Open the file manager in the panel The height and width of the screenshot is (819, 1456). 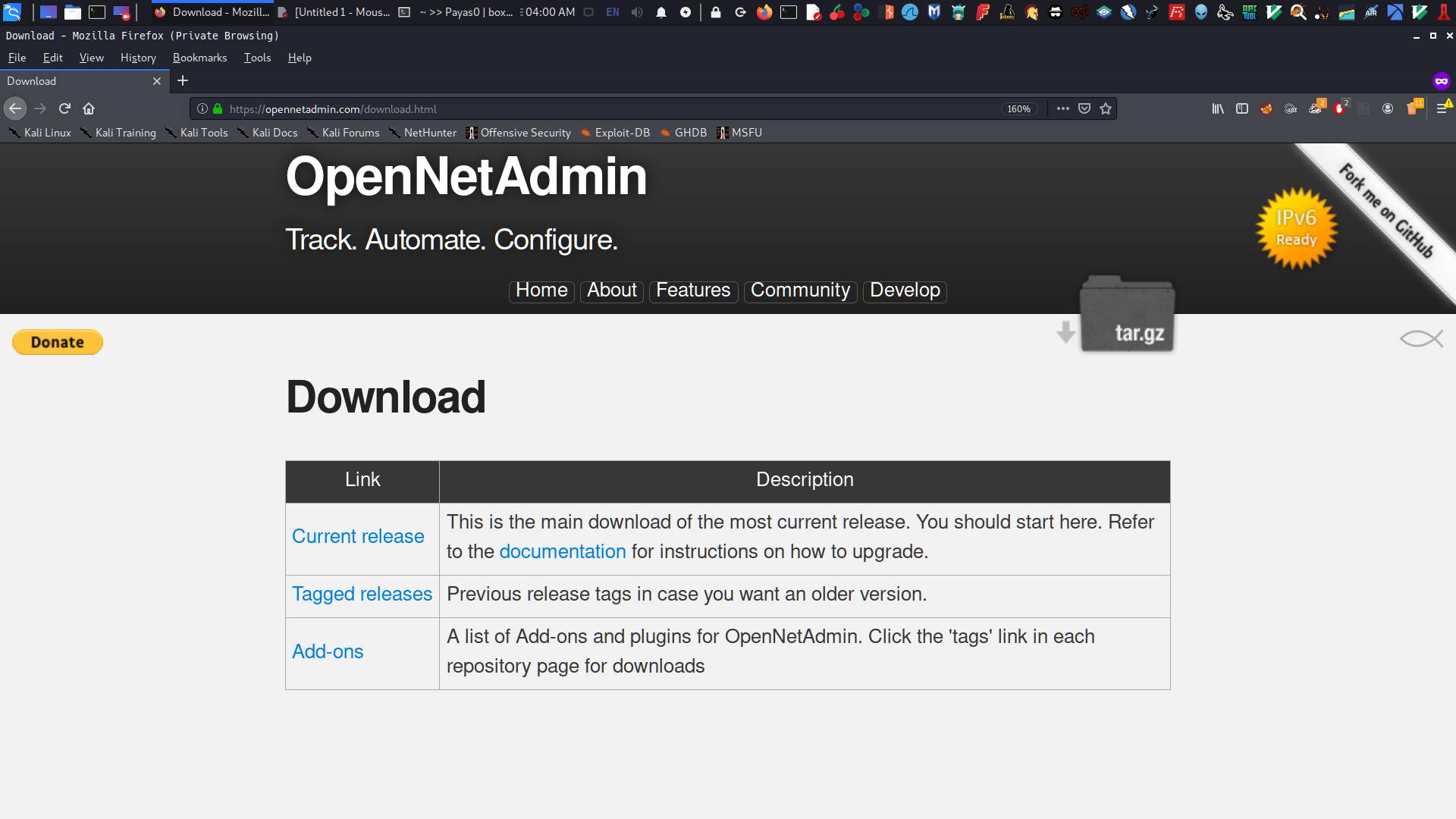[x=73, y=12]
